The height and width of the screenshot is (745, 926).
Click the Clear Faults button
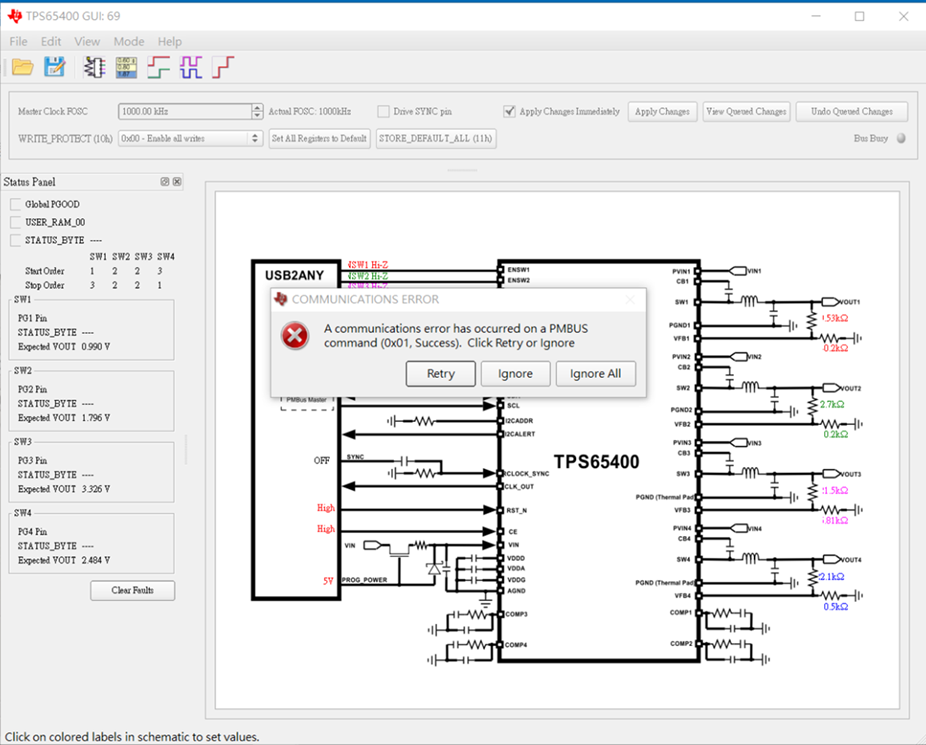132,590
